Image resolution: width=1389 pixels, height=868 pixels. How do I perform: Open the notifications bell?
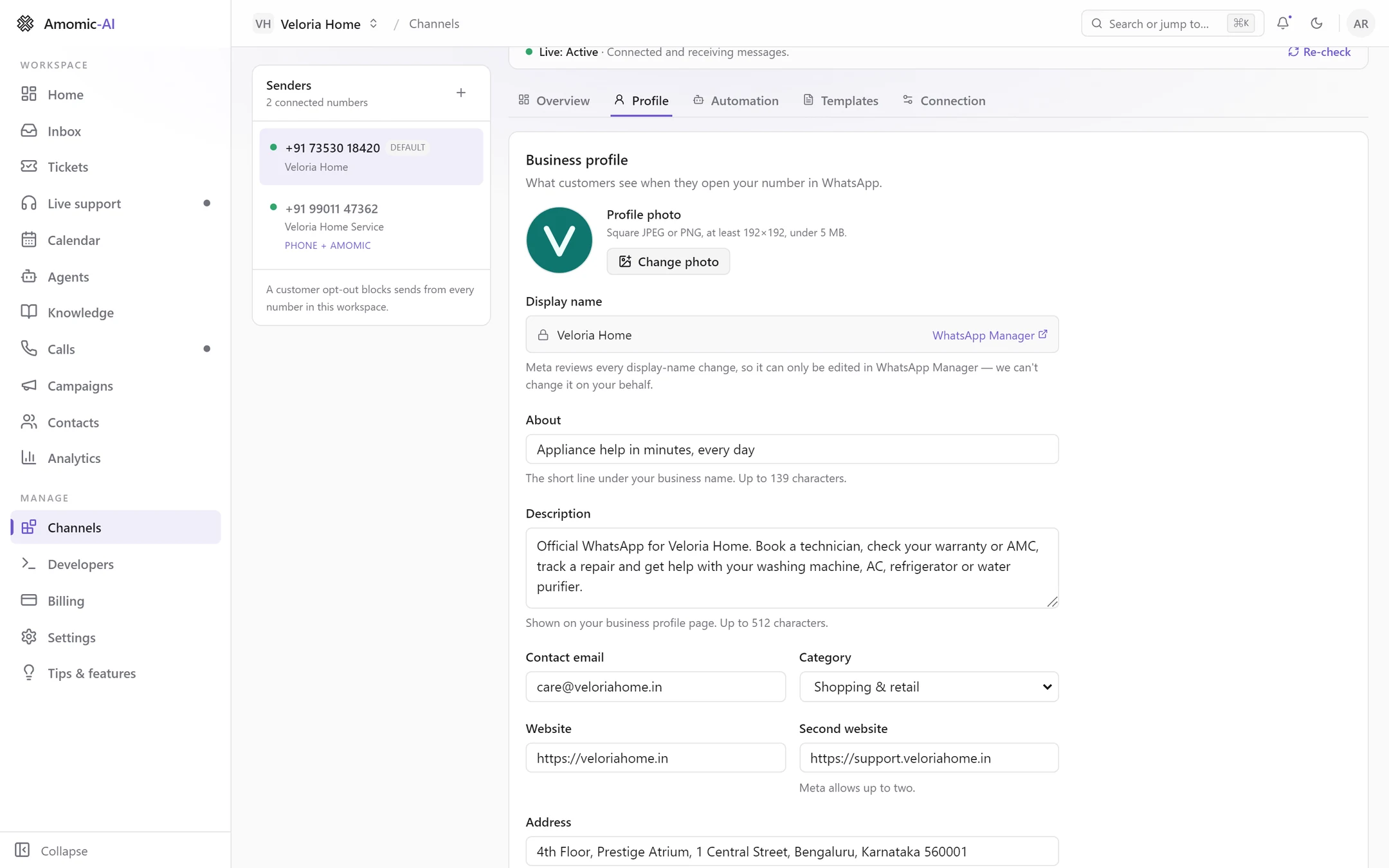(1283, 23)
